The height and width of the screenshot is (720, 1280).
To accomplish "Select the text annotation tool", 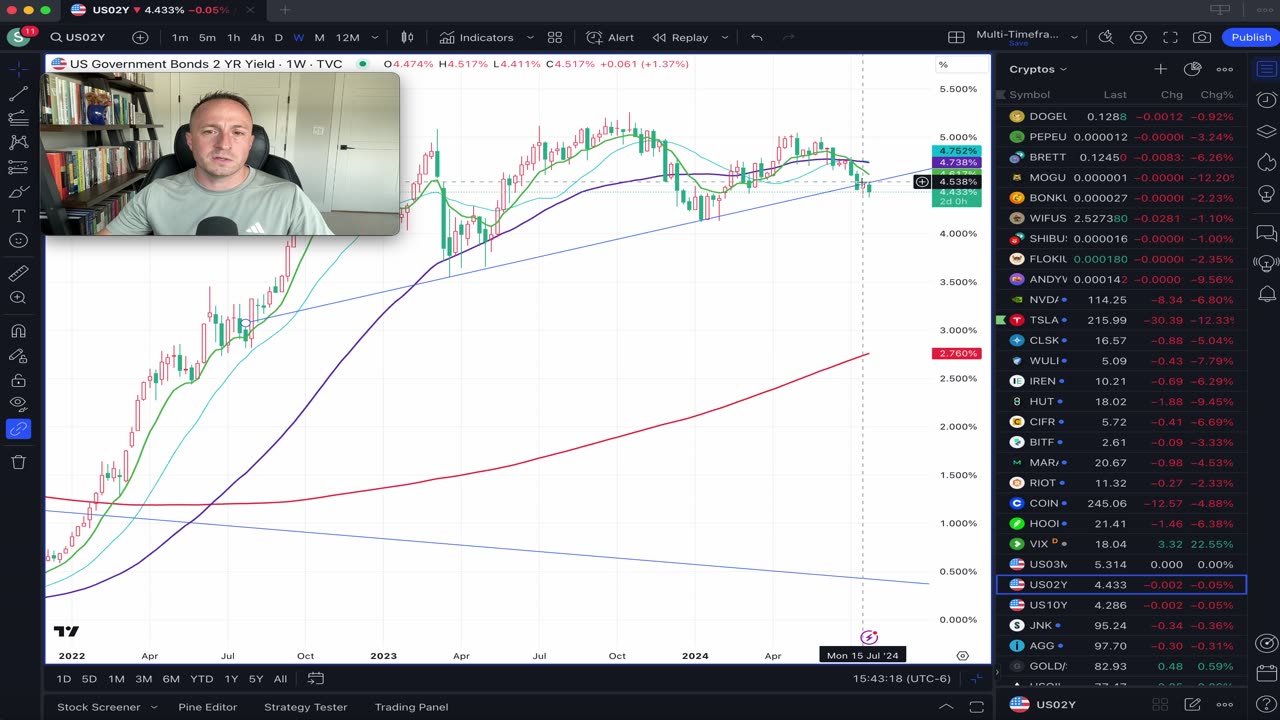I will 18,216.
